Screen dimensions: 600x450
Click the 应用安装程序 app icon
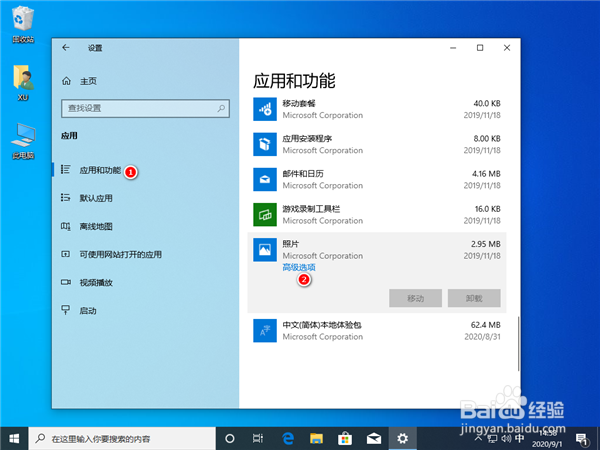[265, 144]
